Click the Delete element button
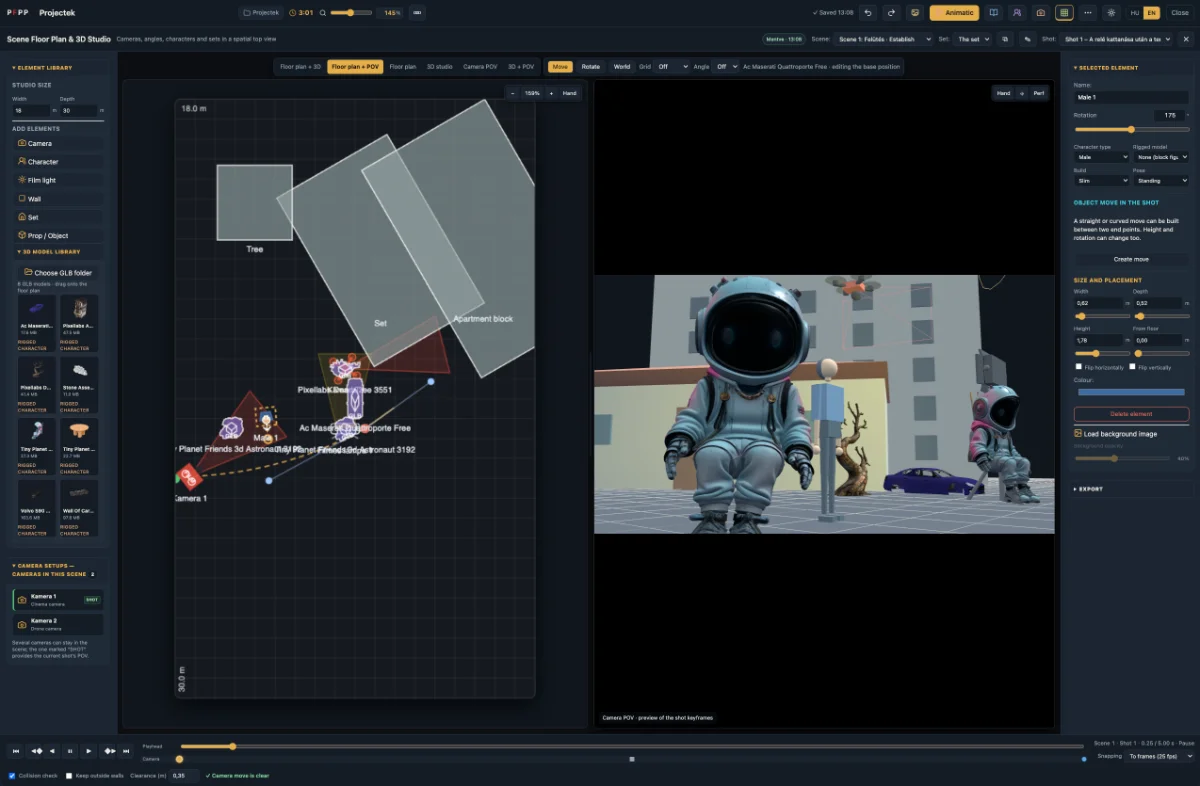 coord(1132,414)
